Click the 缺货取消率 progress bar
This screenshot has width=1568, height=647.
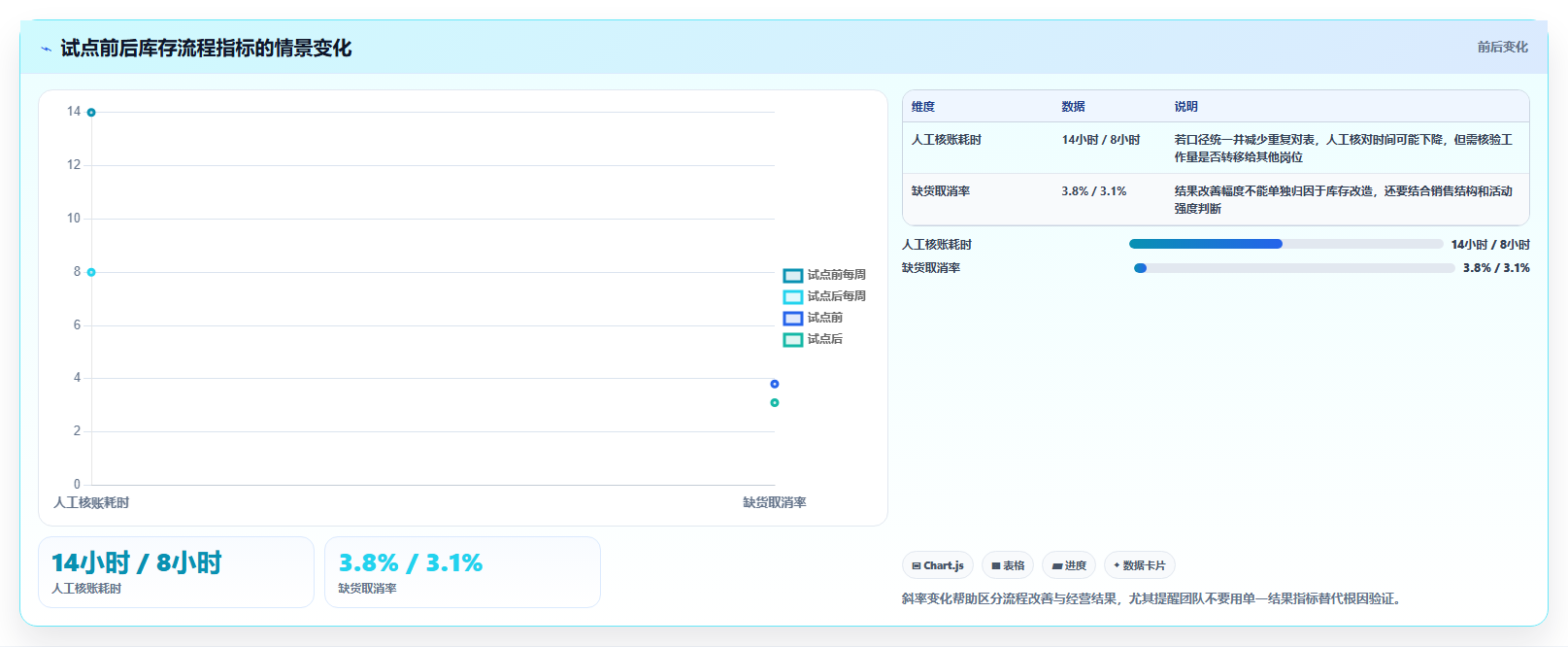click(1294, 267)
